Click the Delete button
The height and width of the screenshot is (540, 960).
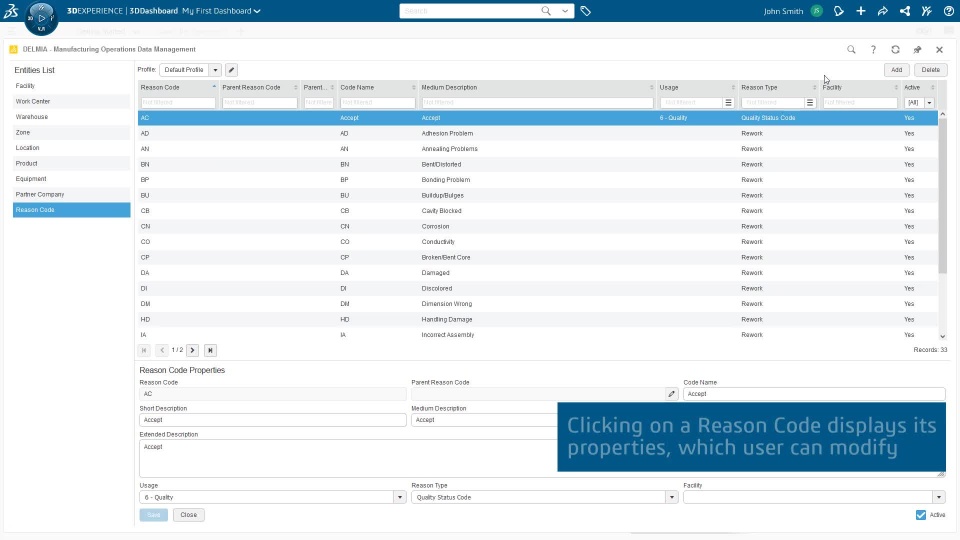coord(930,70)
